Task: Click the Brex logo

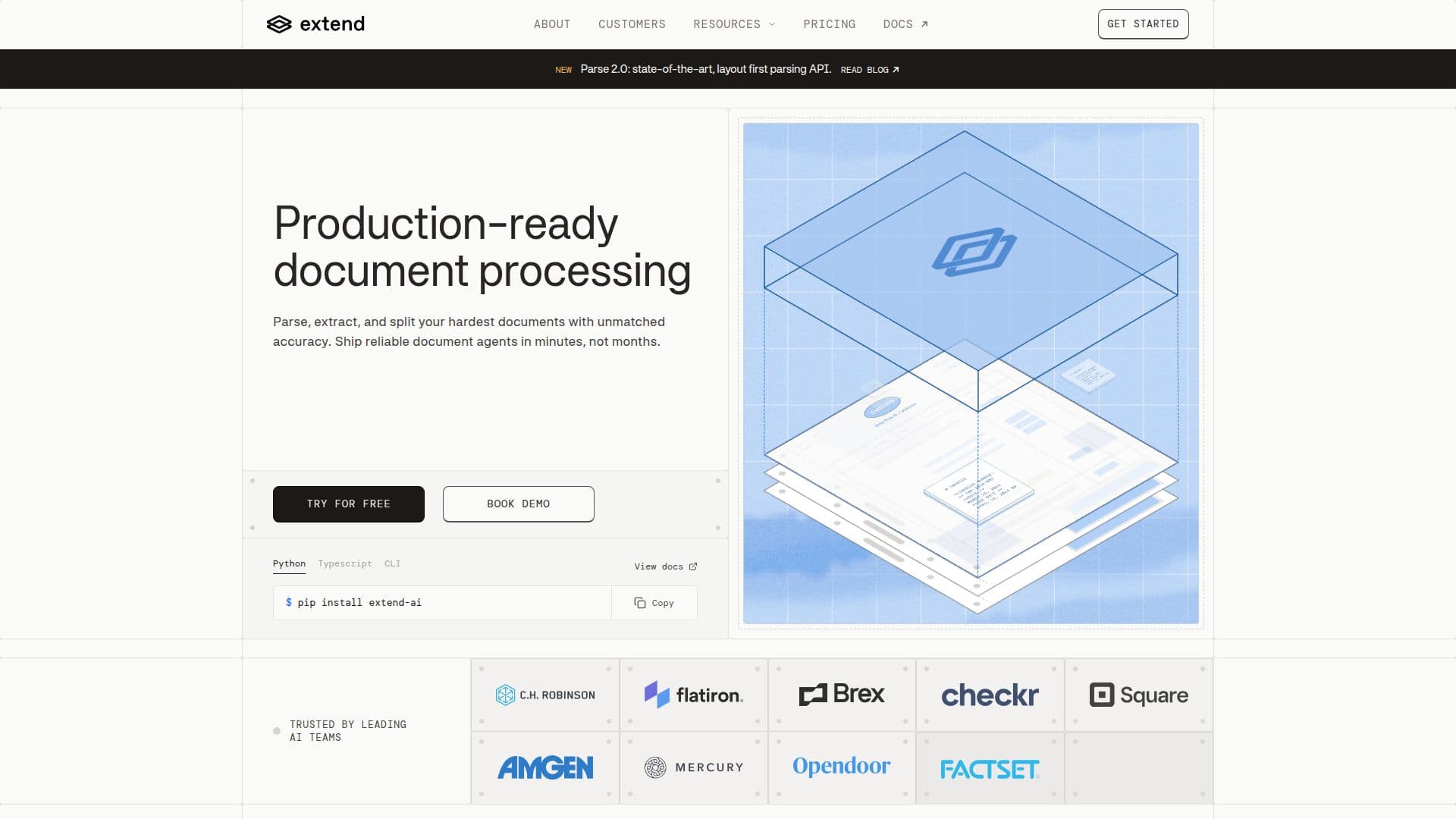Action: (x=842, y=694)
